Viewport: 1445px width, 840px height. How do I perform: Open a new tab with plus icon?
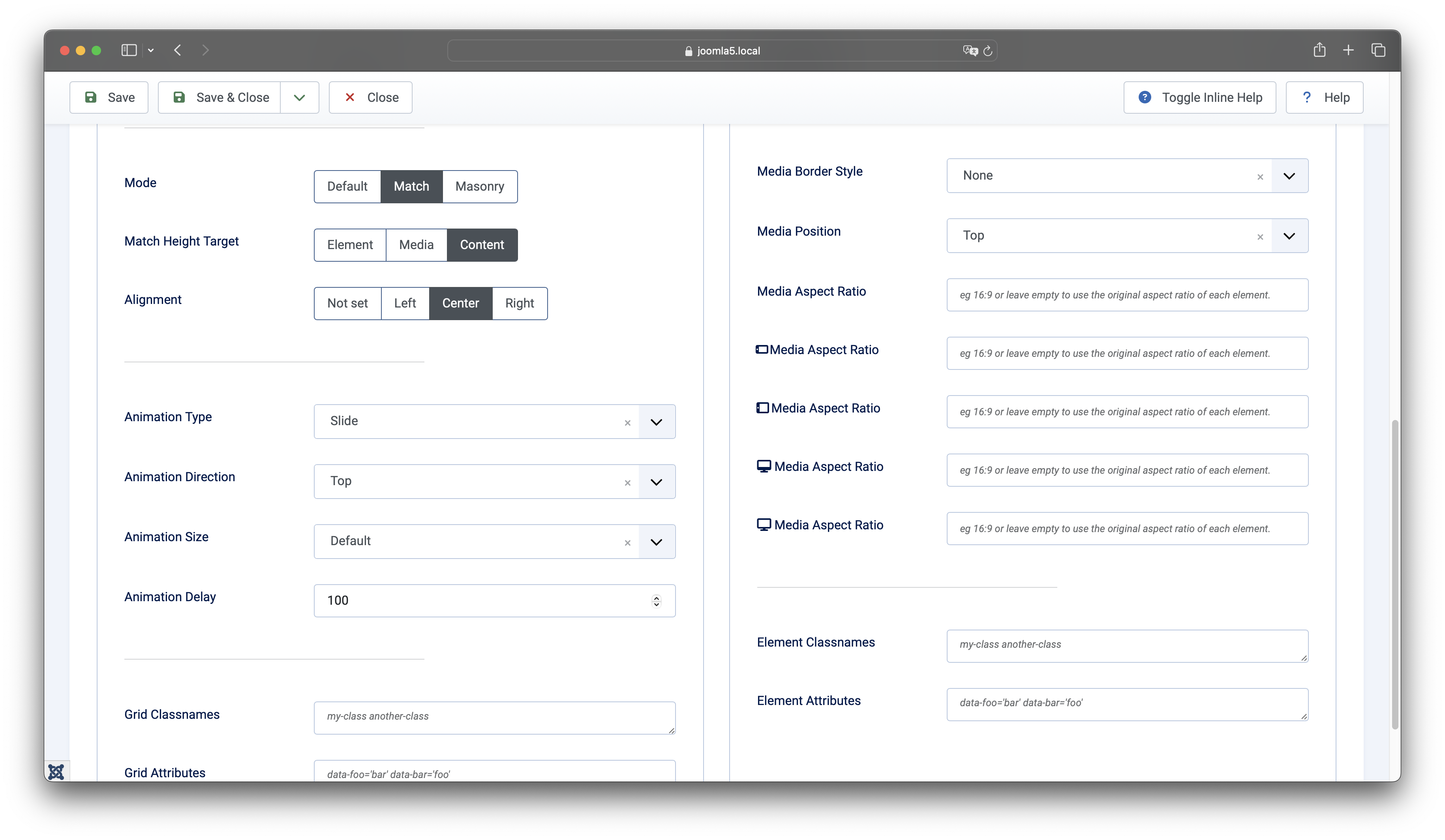(1349, 51)
